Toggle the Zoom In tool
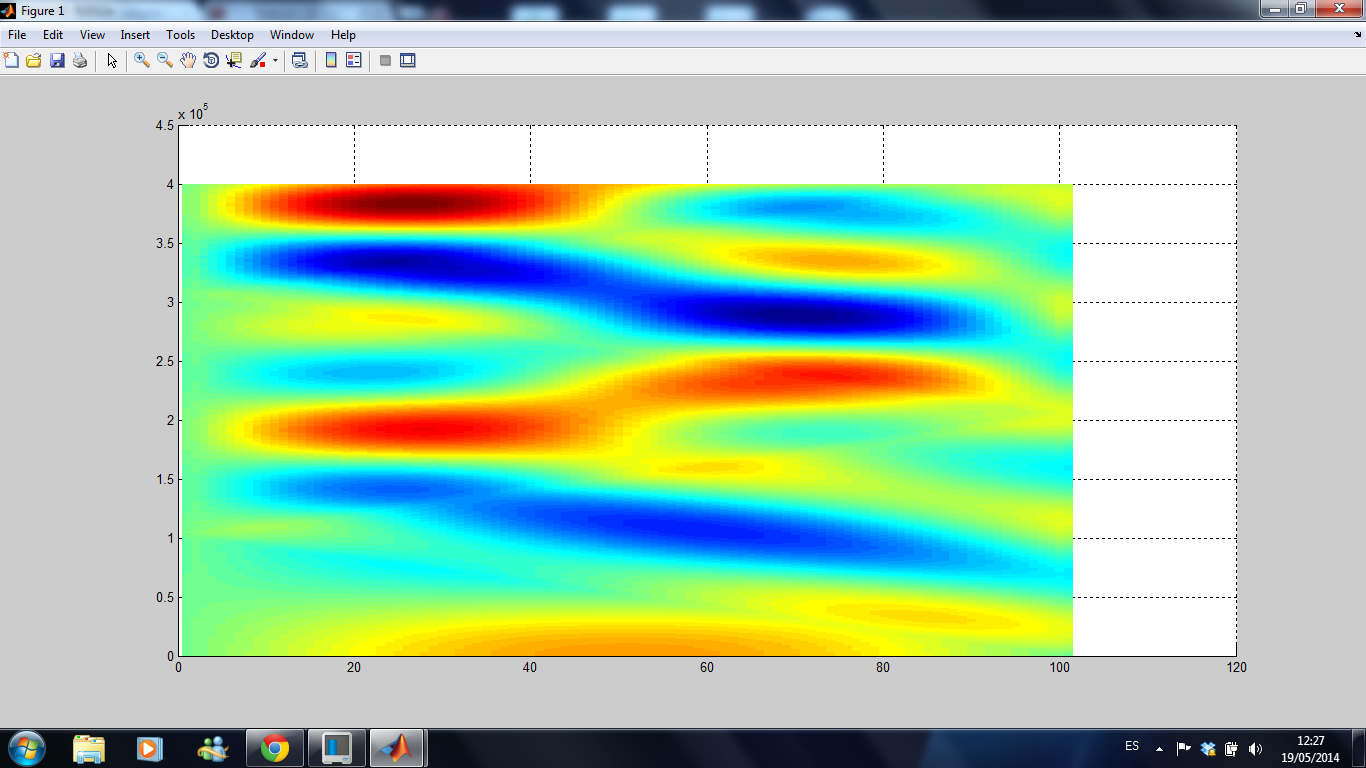1366x768 pixels. click(142, 61)
